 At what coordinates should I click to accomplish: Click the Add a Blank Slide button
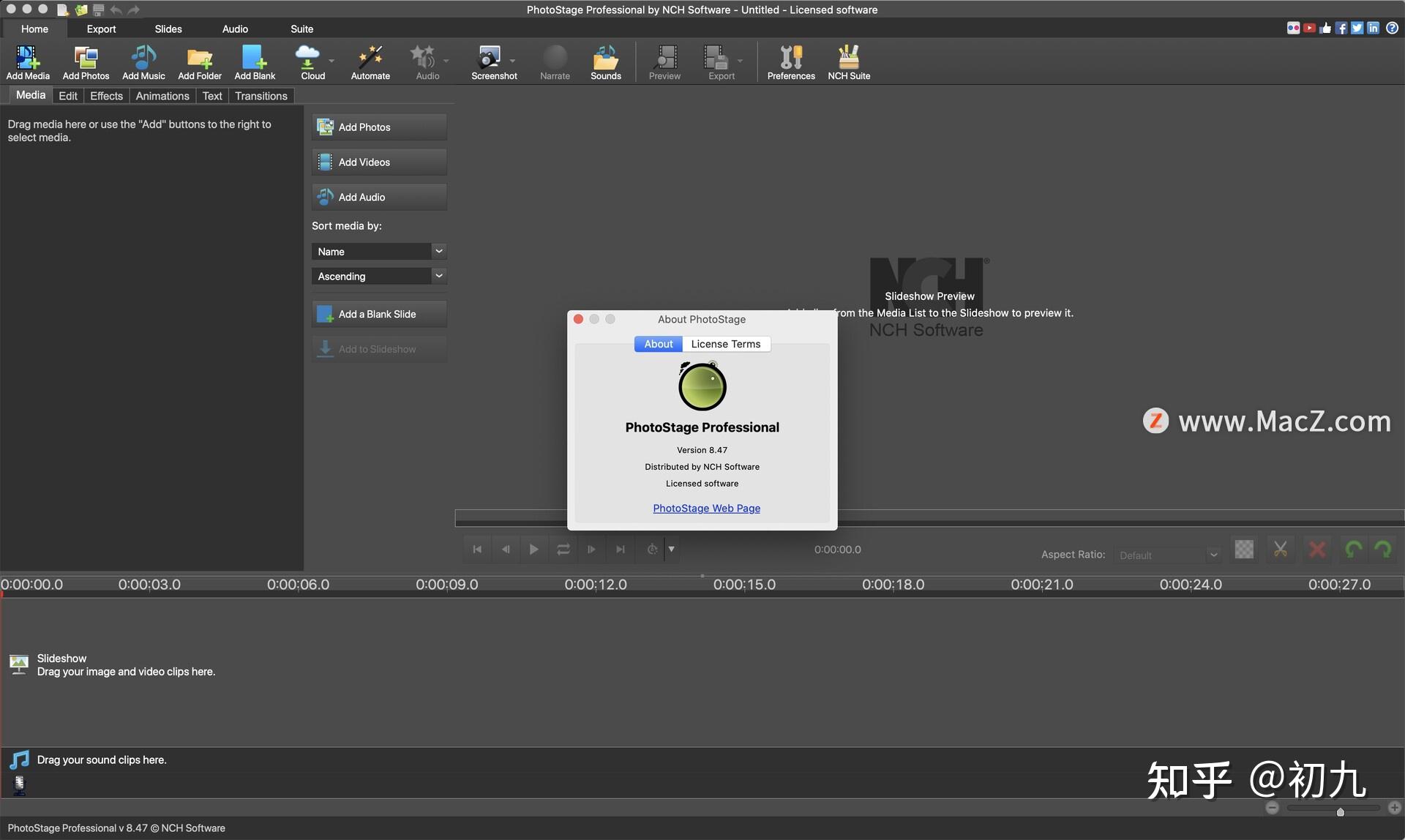(379, 315)
